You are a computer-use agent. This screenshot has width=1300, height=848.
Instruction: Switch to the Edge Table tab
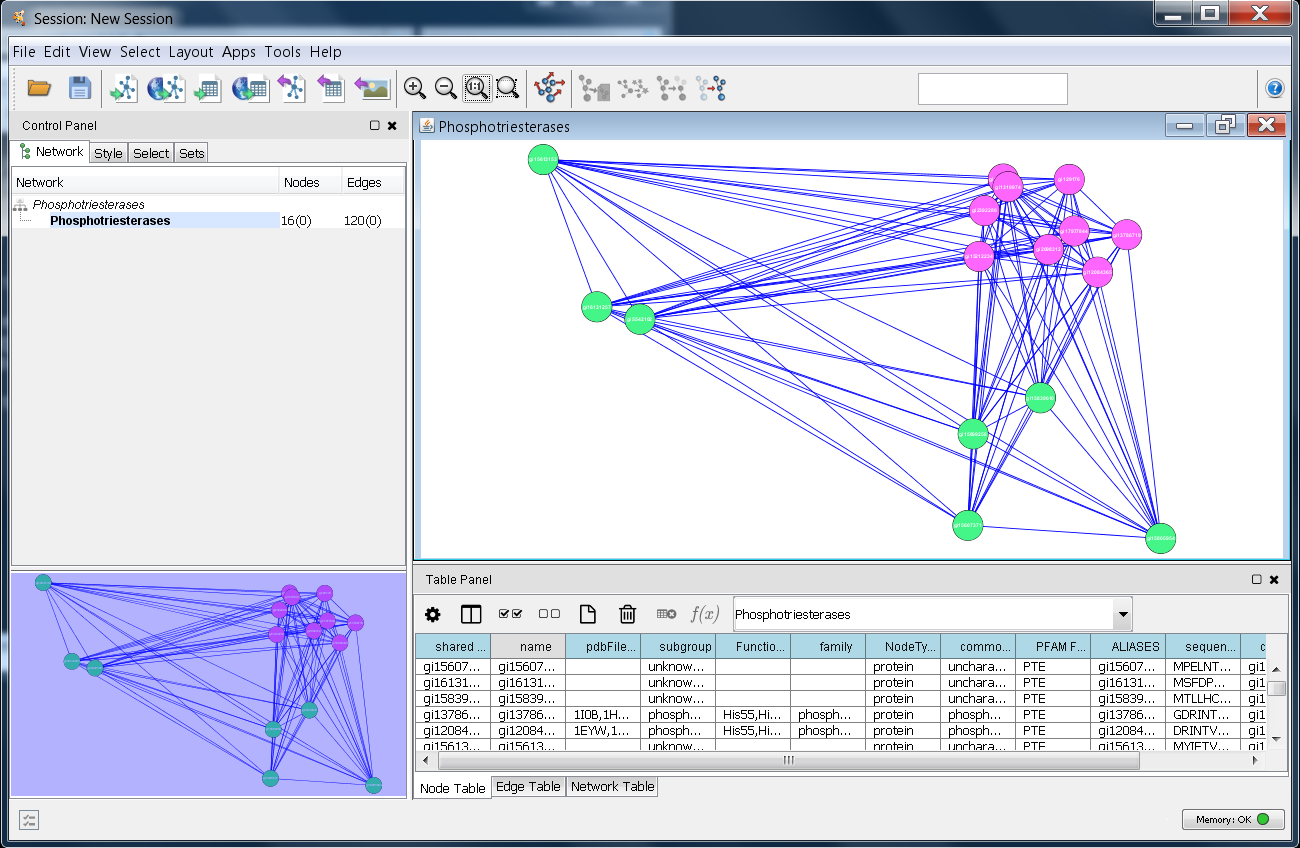click(528, 787)
